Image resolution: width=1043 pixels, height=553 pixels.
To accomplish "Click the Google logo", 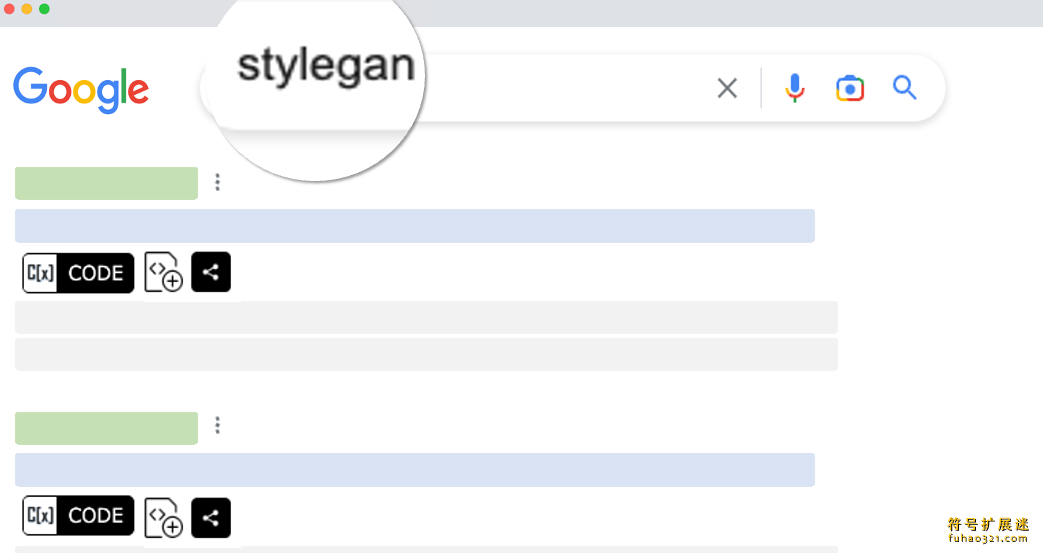I will point(81,90).
